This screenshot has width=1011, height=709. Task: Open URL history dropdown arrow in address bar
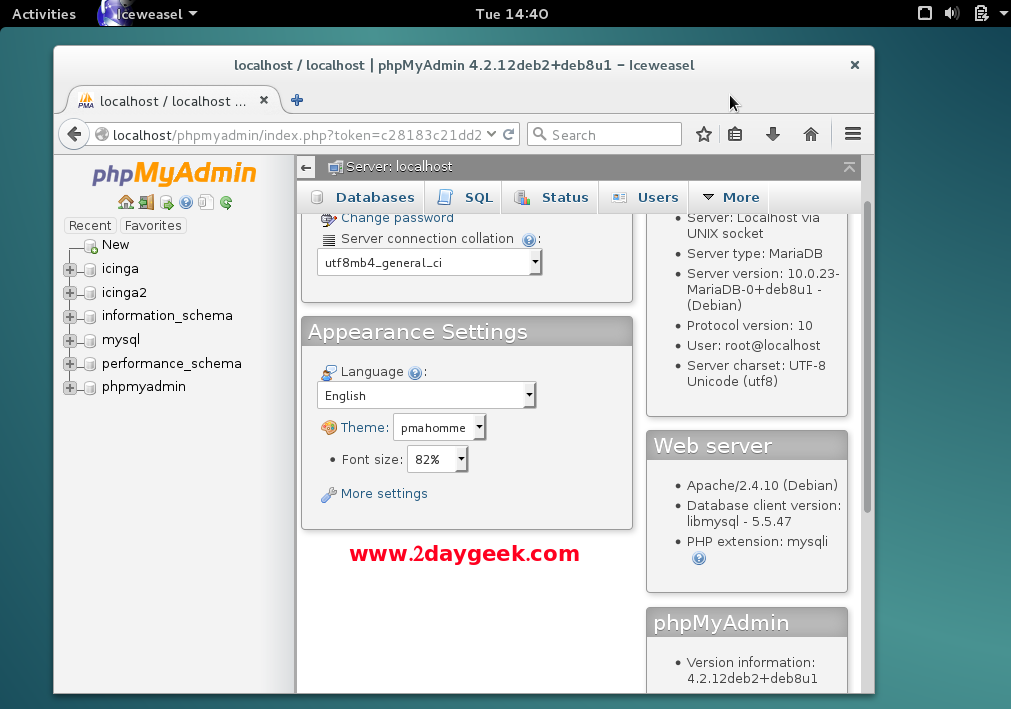(491, 134)
